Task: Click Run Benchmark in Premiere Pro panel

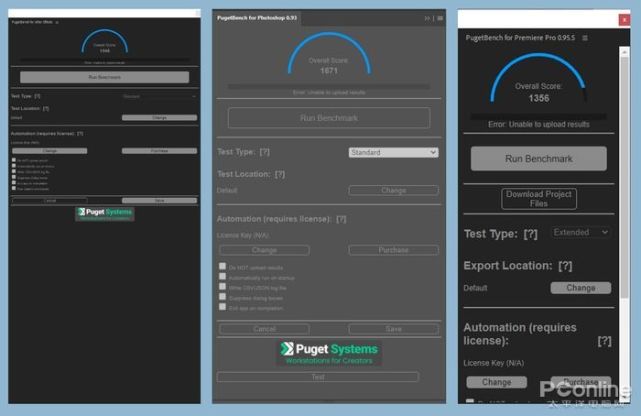Action: coord(539,159)
